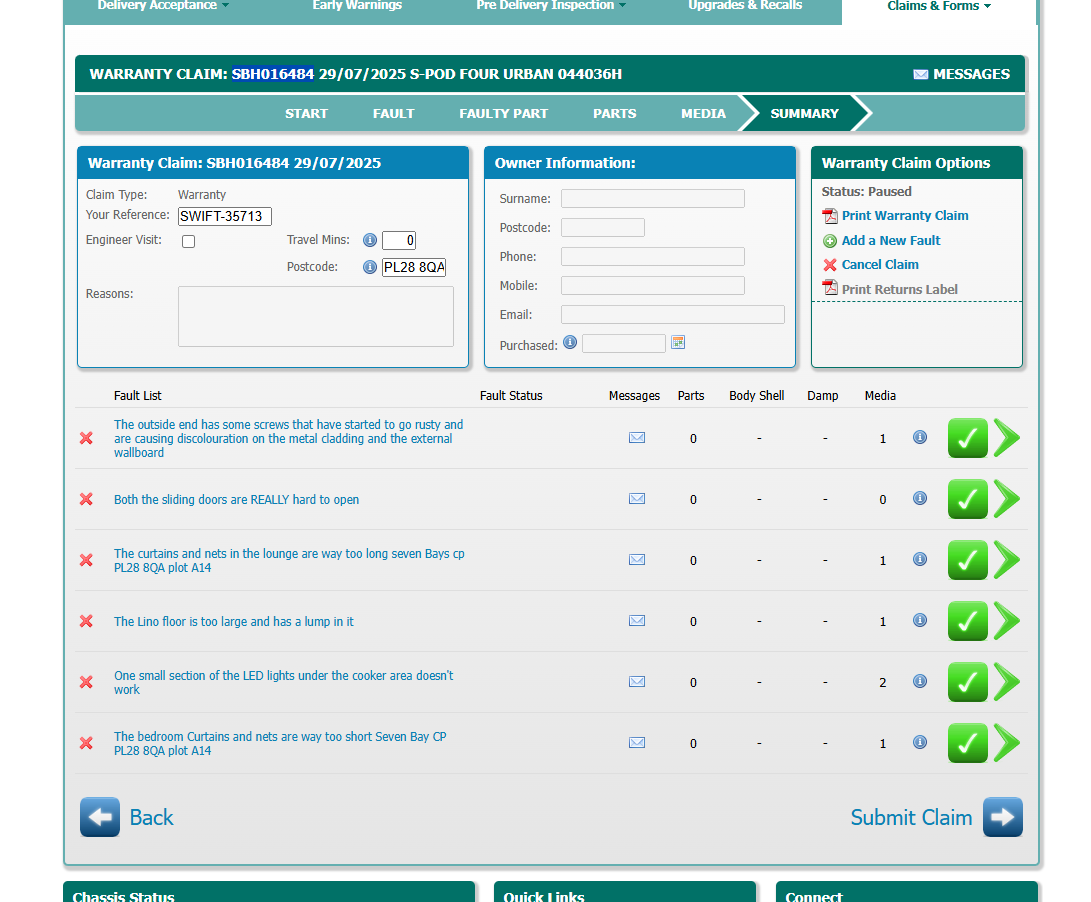Go to the MEDIA step tab
This screenshot has height=902, width=1091.
click(x=703, y=113)
